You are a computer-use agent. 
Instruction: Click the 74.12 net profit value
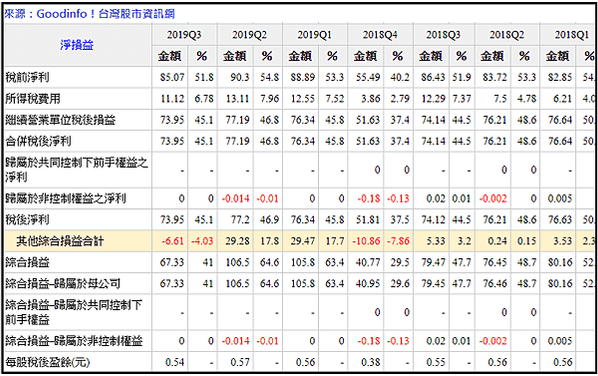(x=433, y=220)
